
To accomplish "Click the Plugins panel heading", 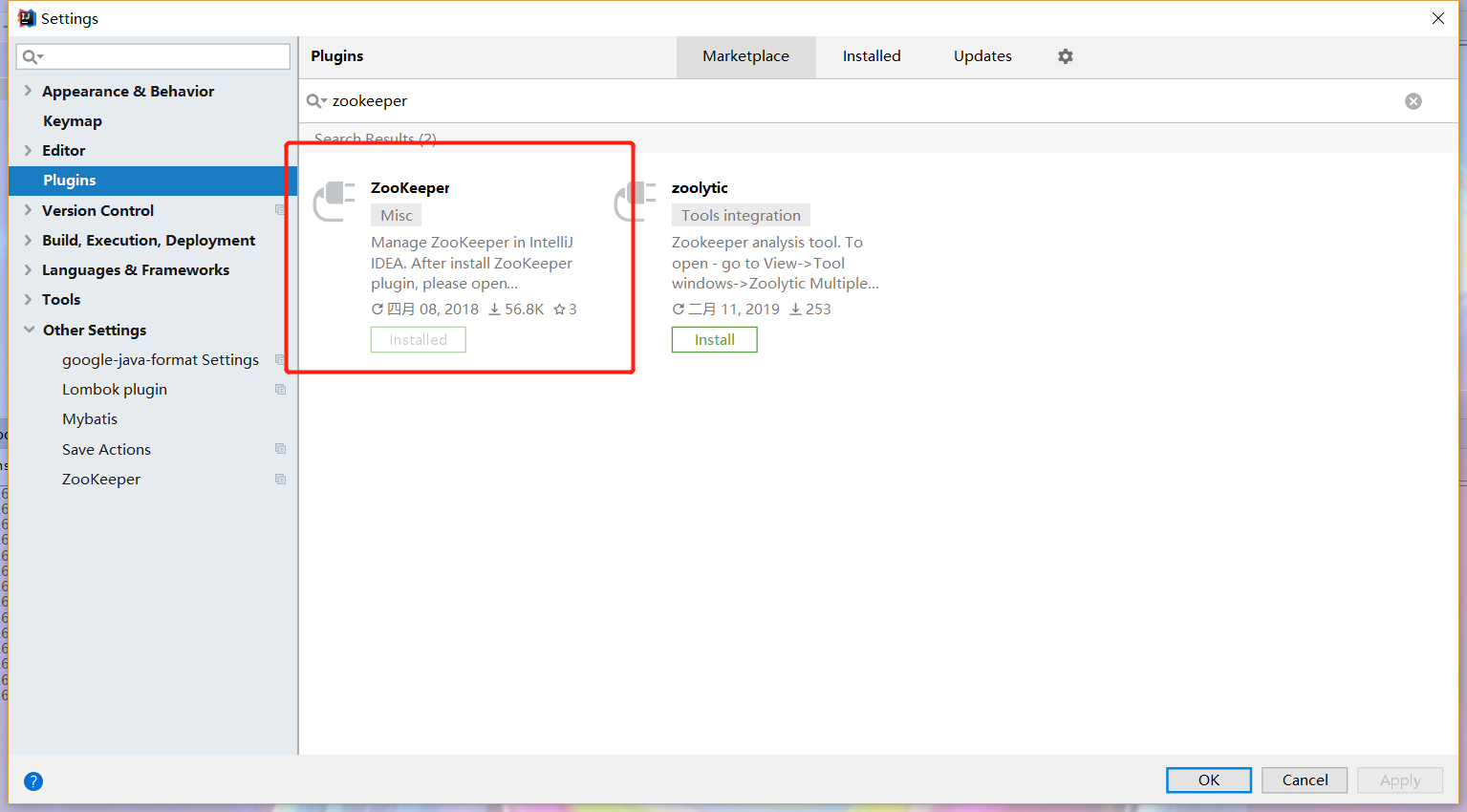I will click(x=337, y=56).
